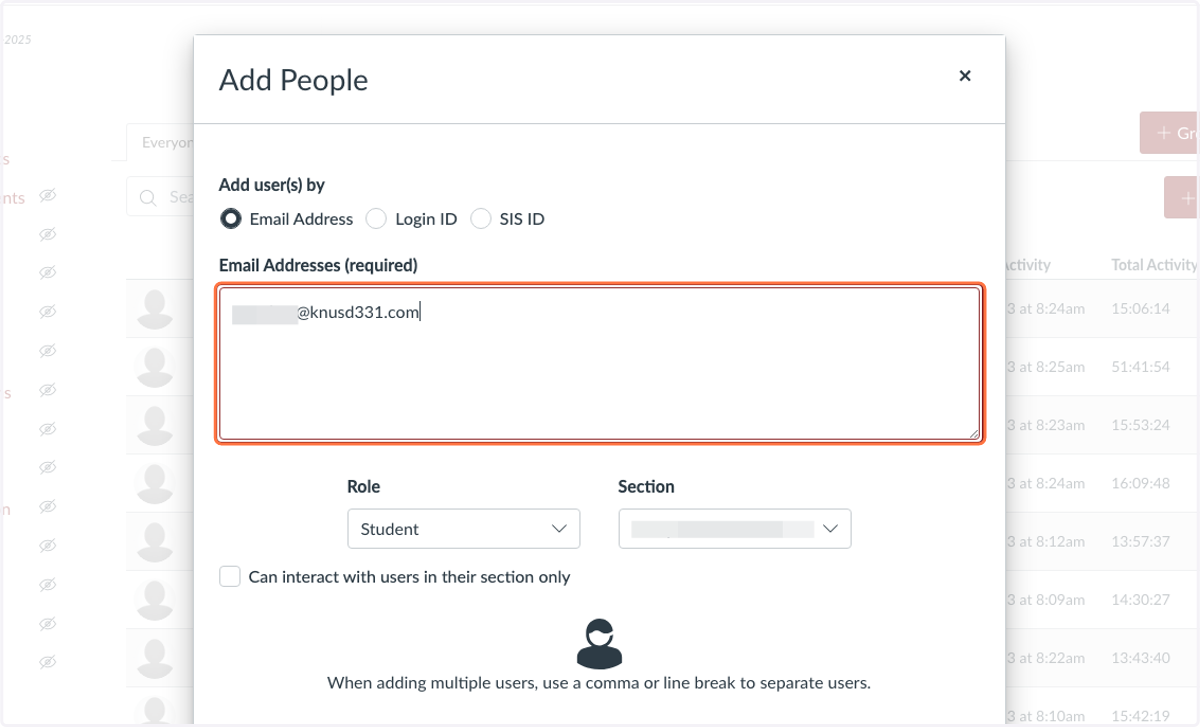Click the 'Add user(s) by' label
This screenshot has height=727, width=1200.
point(272,185)
